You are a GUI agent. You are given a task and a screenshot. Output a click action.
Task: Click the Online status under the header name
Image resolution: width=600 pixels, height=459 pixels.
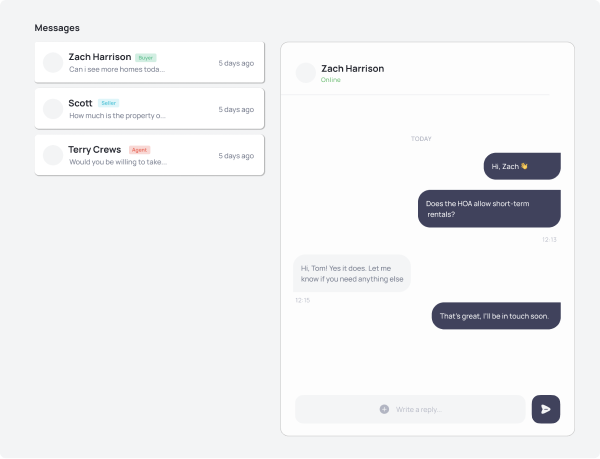click(x=331, y=80)
